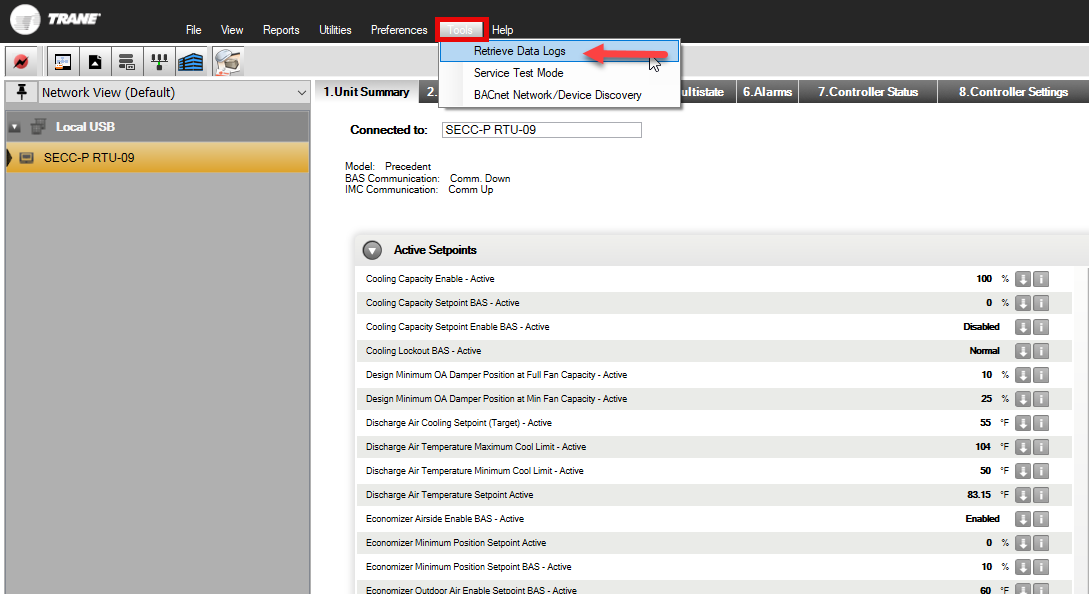Click the Local USB network icon
This screenshot has width=1089, height=594.
(39, 126)
